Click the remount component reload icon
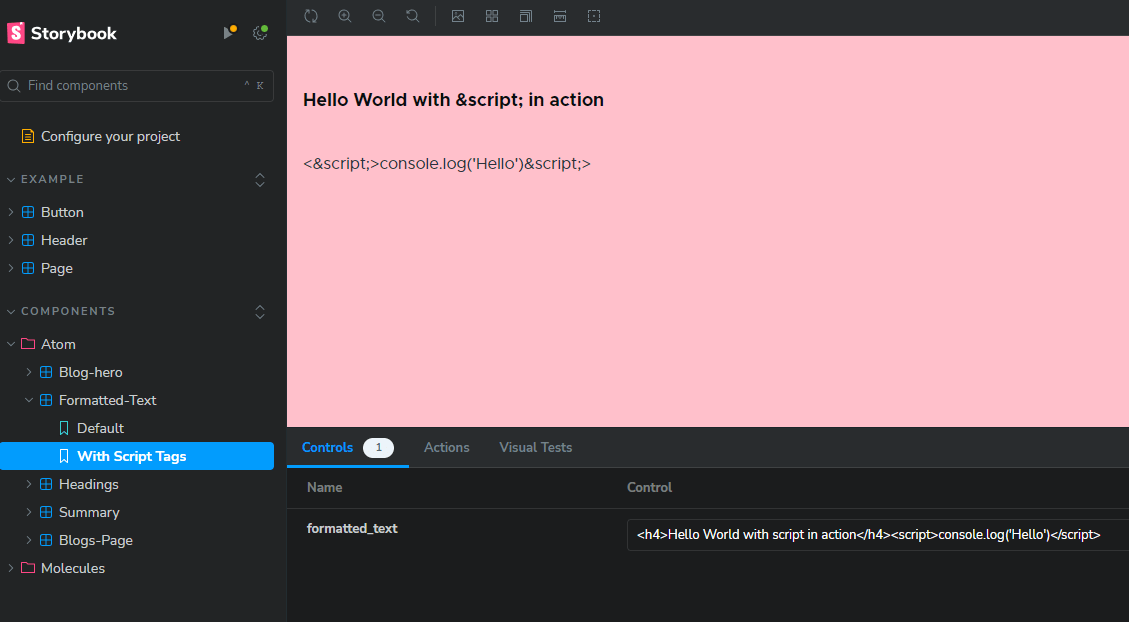This screenshot has width=1129, height=622. tap(311, 16)
